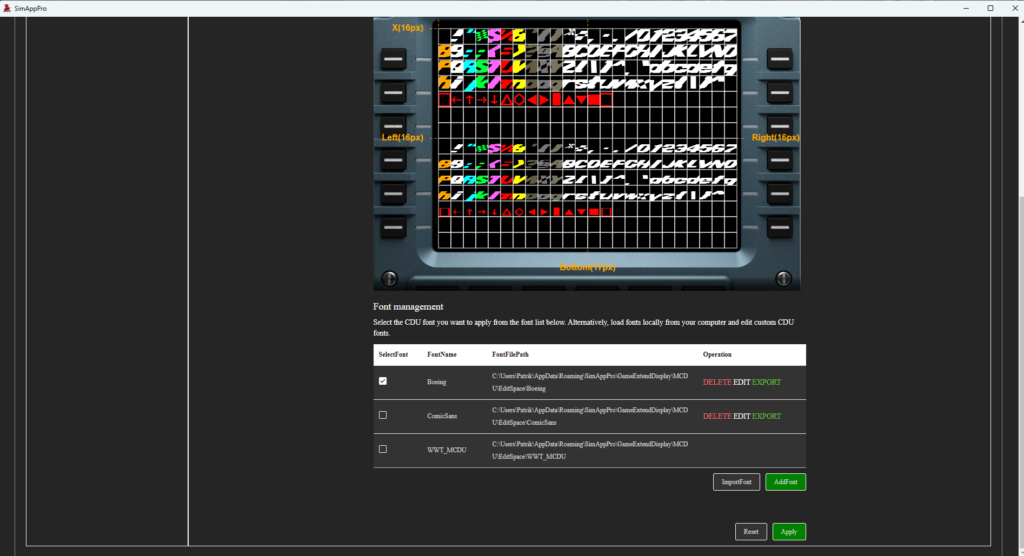The width and height of the screenshot is (1024, 556).
Task: Export the Boeing font
Action: (766, 382)
